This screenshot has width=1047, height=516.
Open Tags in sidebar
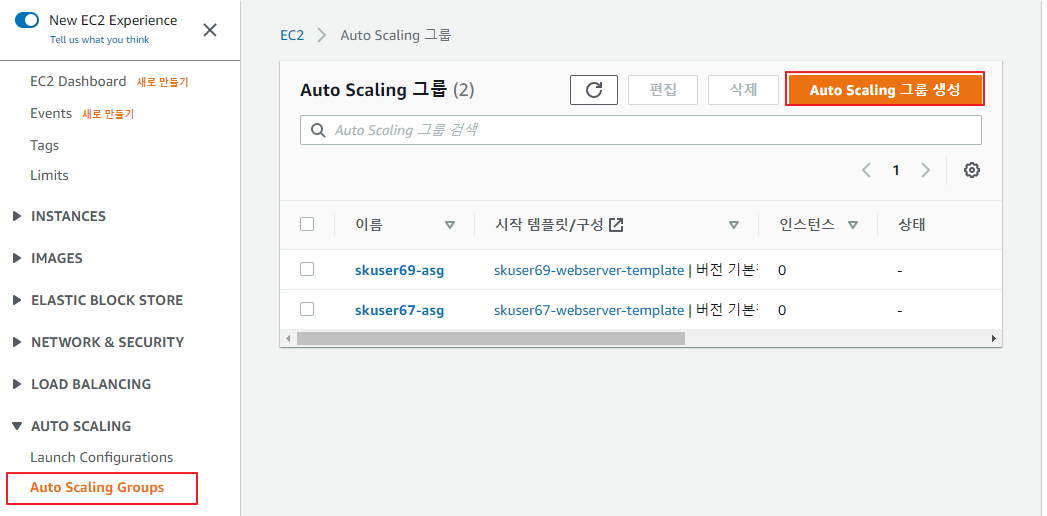[45, 146]
